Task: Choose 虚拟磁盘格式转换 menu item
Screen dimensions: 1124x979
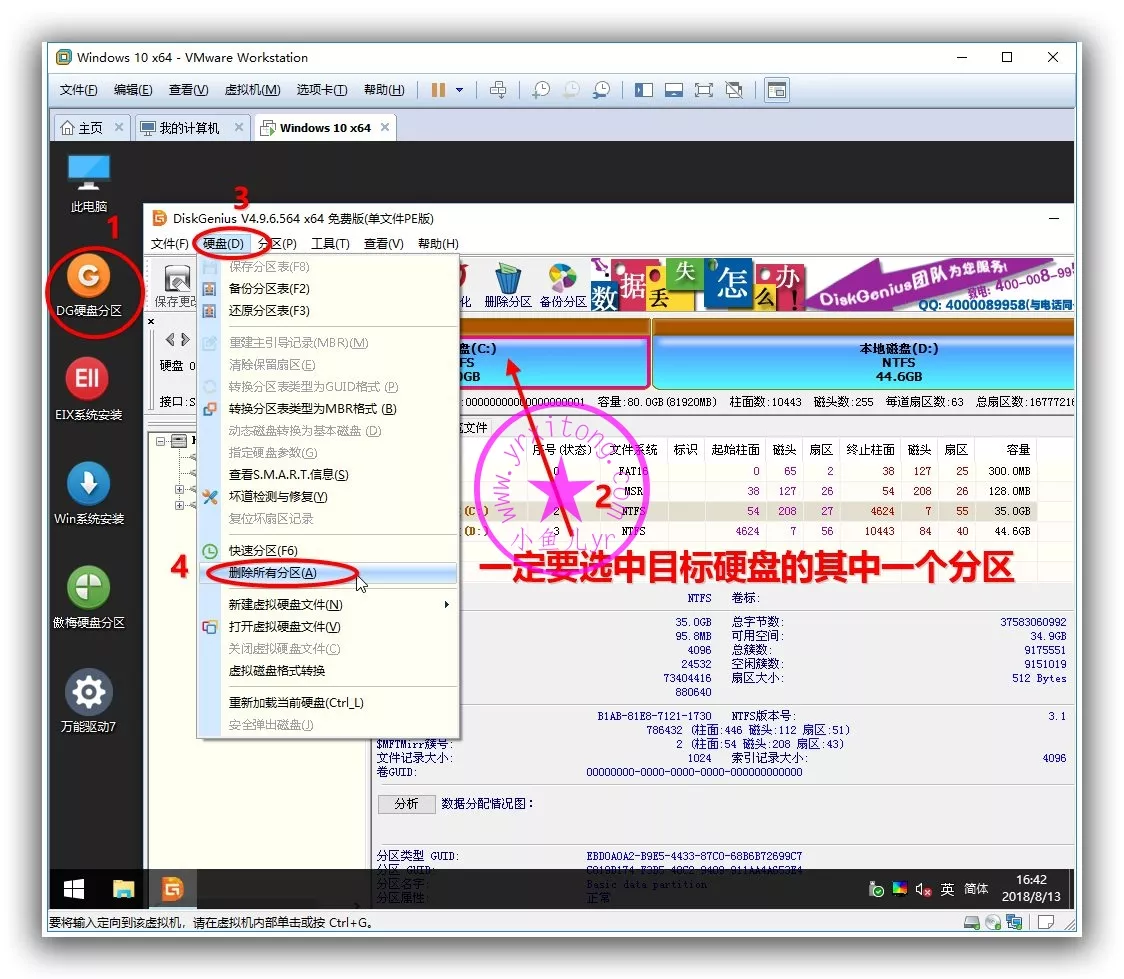Action: point(328,671)
